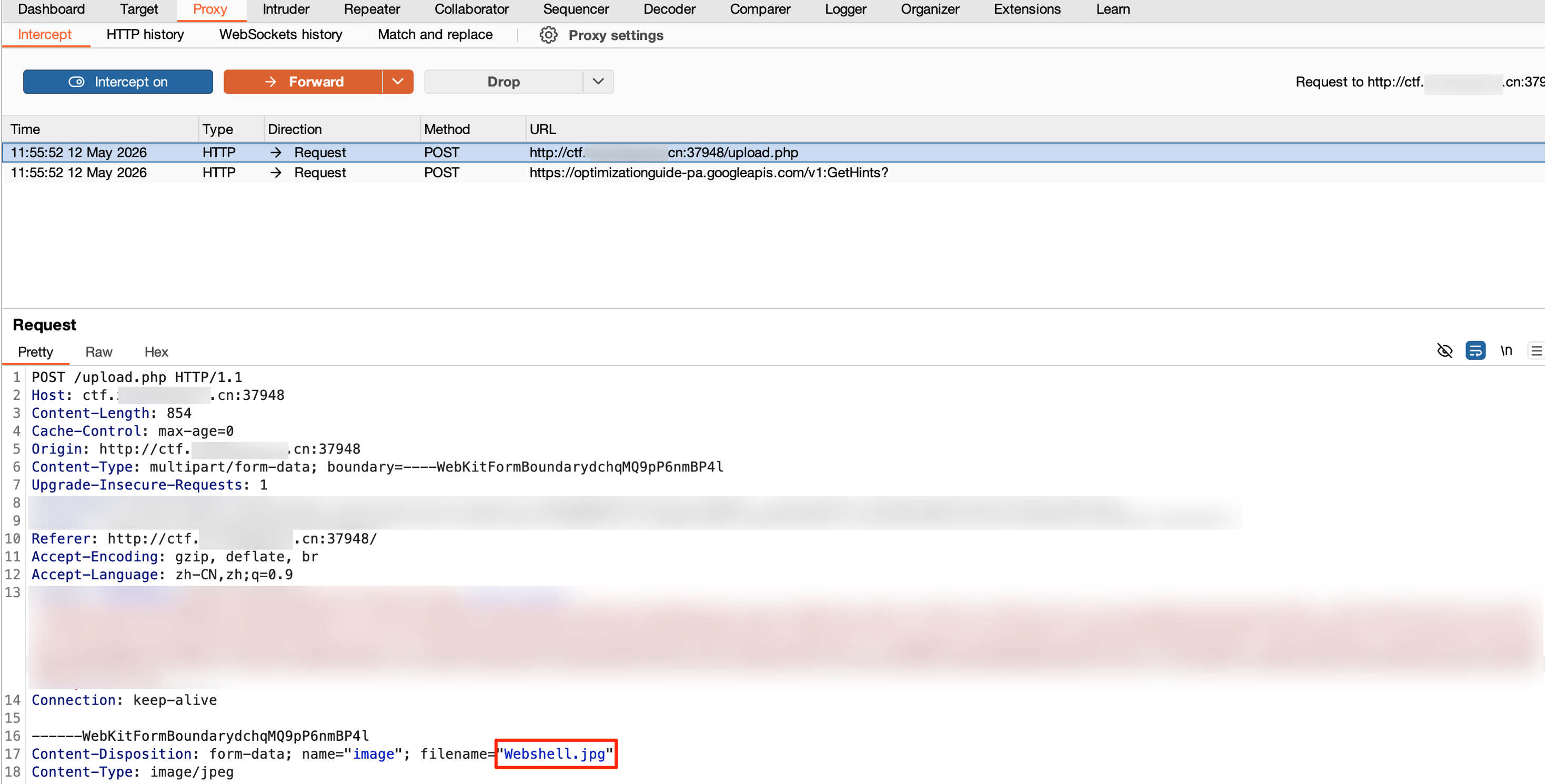Screen dimensions: 1548x784
Task: Expand the Drop dropdown arrow
Action: point(598,82)
